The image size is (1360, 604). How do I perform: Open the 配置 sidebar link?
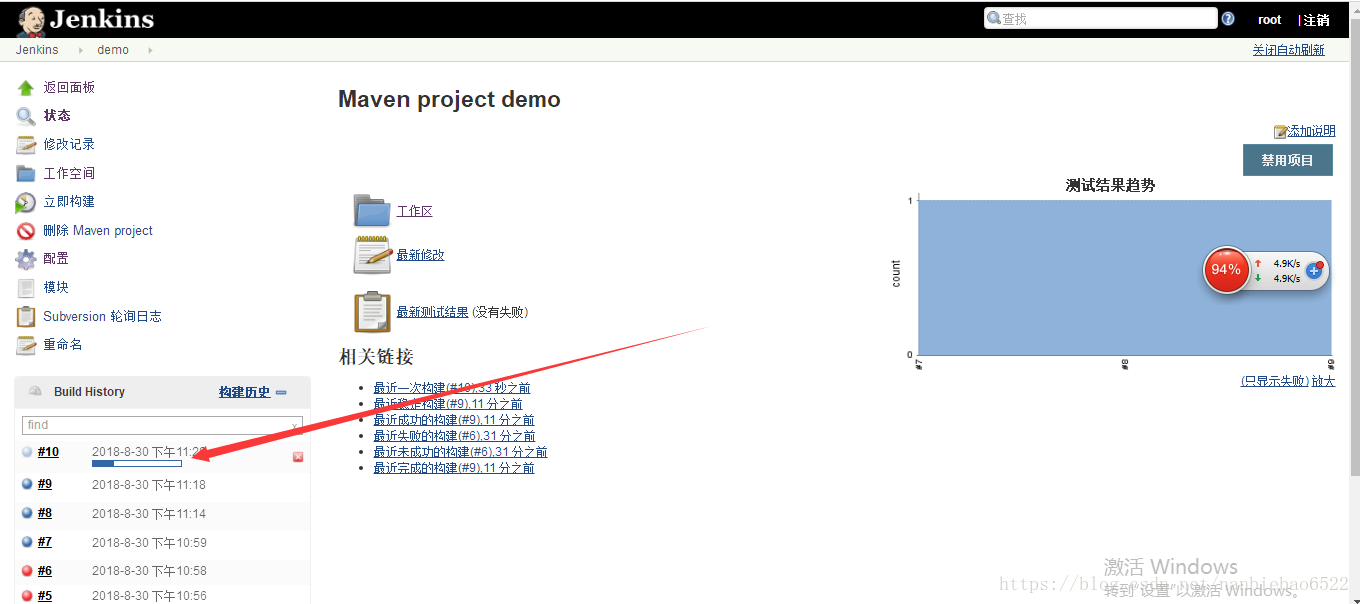coord(56,259)
